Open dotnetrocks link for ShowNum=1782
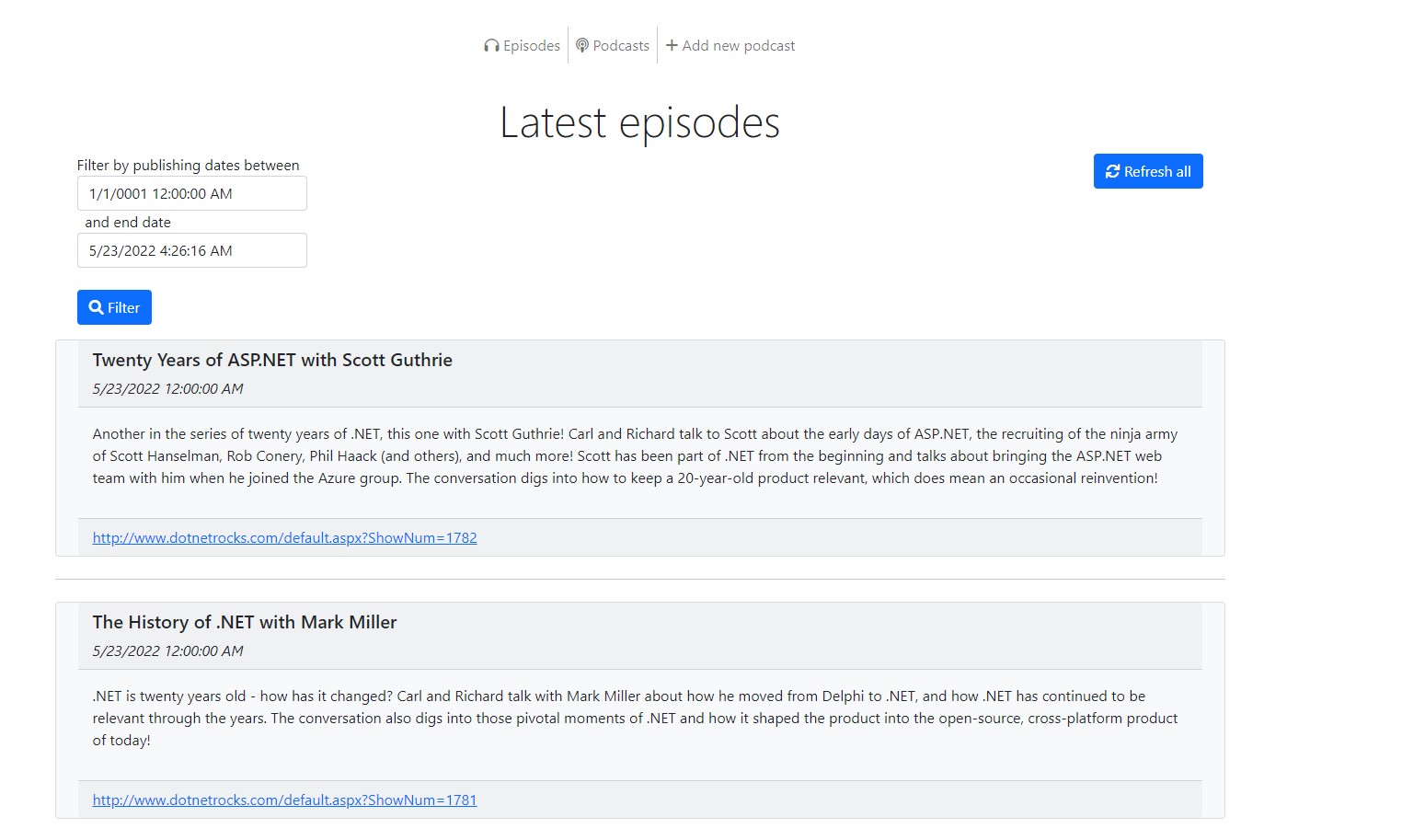 (285, 537)
